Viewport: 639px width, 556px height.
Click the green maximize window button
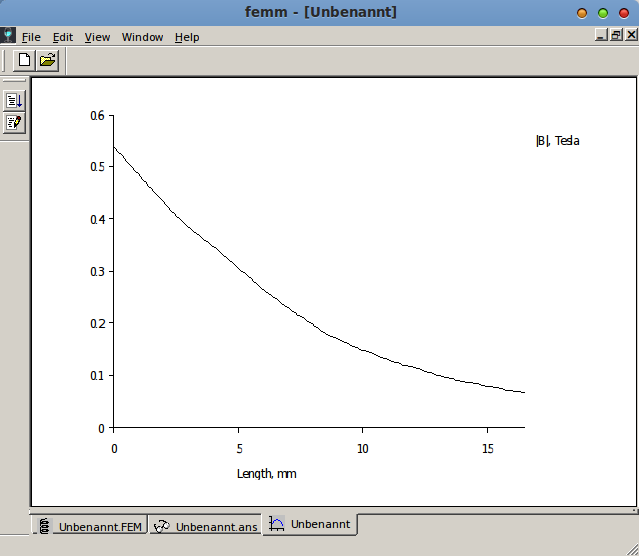tap(603, 13)
